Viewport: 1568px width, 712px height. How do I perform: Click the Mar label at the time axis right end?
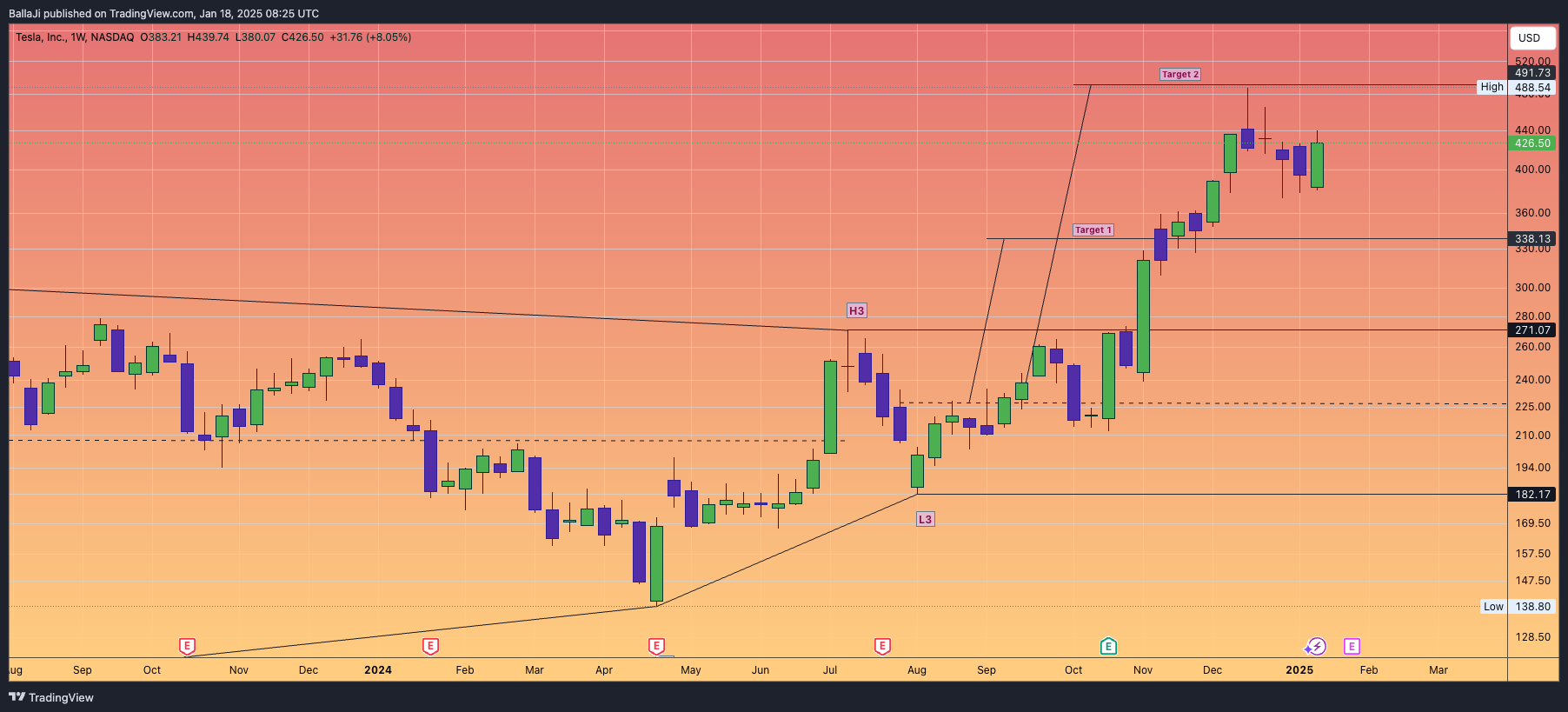click(1438, 670)
